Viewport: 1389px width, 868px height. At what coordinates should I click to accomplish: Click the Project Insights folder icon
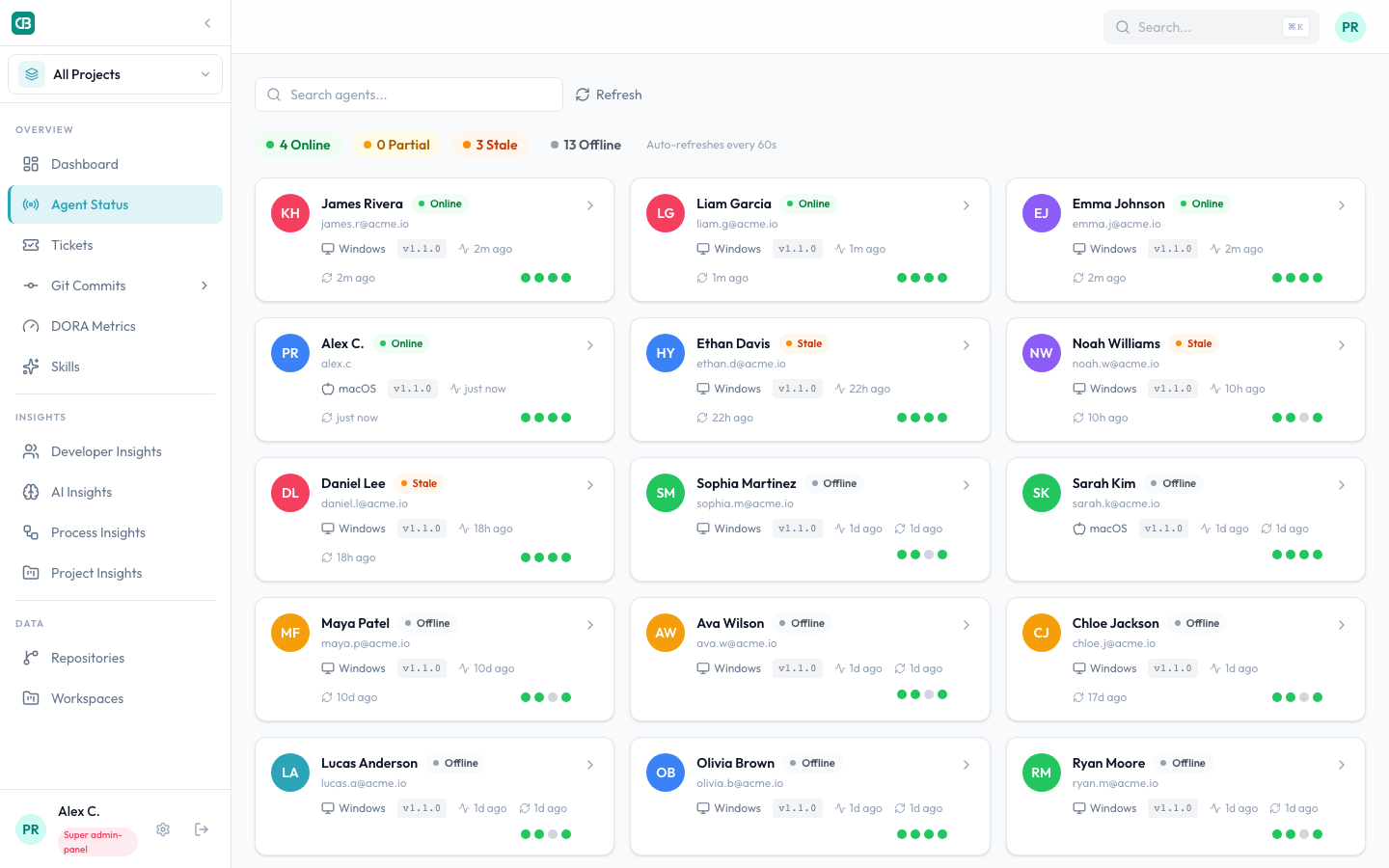click(31, 573)
